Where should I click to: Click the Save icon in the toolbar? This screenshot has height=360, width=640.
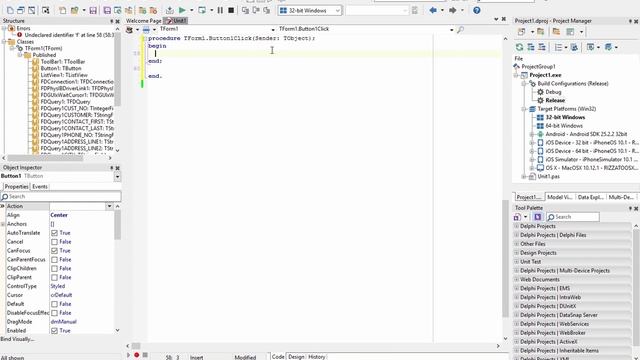coord(93,10)
